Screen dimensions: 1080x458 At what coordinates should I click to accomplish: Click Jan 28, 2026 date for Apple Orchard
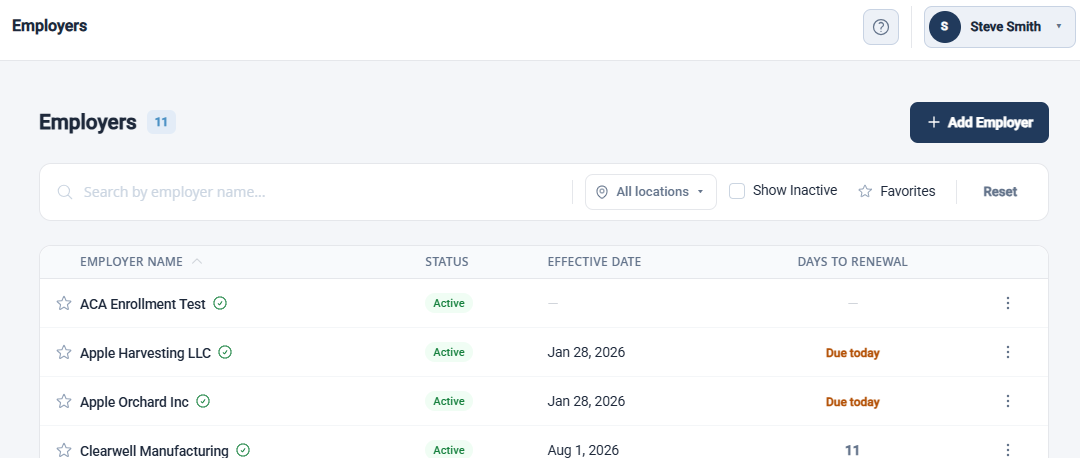click(x=586, y=401)
